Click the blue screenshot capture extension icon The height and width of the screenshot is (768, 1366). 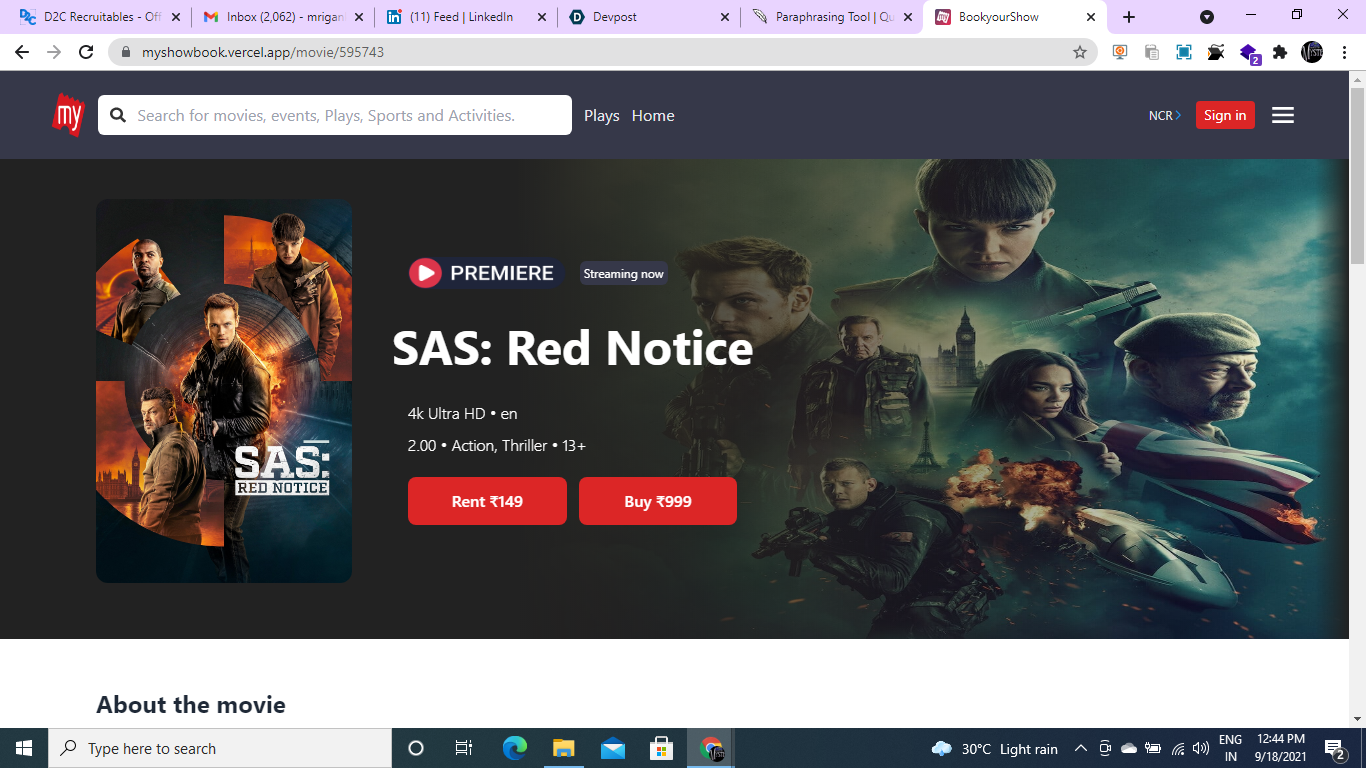[x=1184, y=52]
